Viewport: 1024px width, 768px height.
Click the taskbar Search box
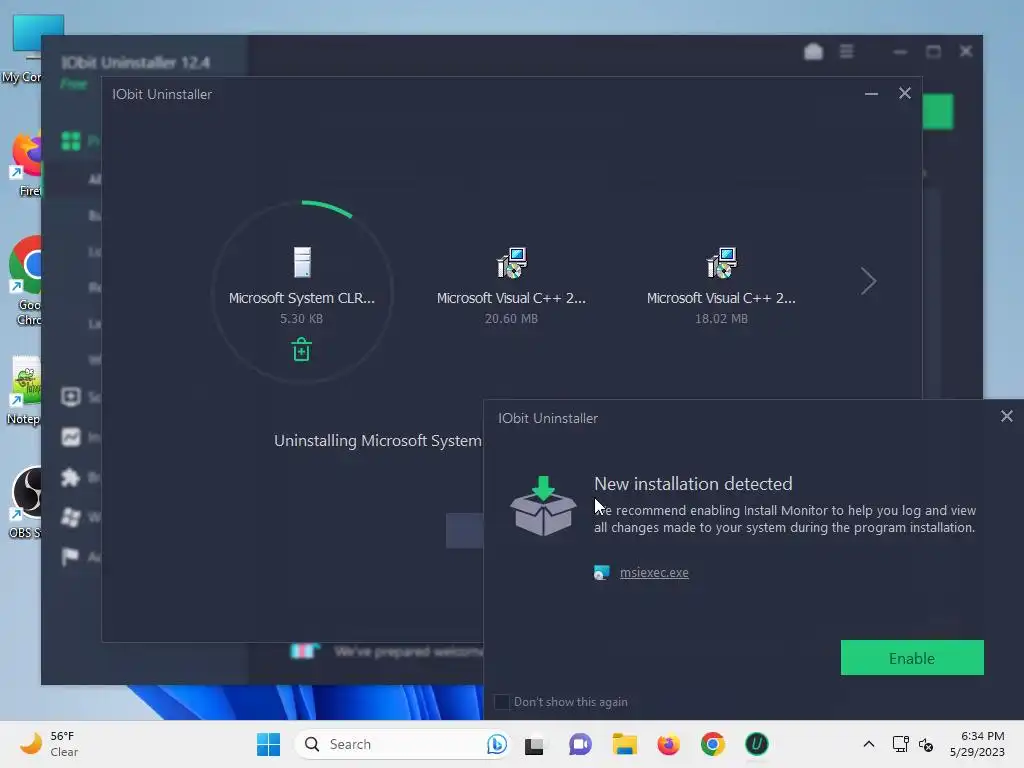[x=401, y=744]
